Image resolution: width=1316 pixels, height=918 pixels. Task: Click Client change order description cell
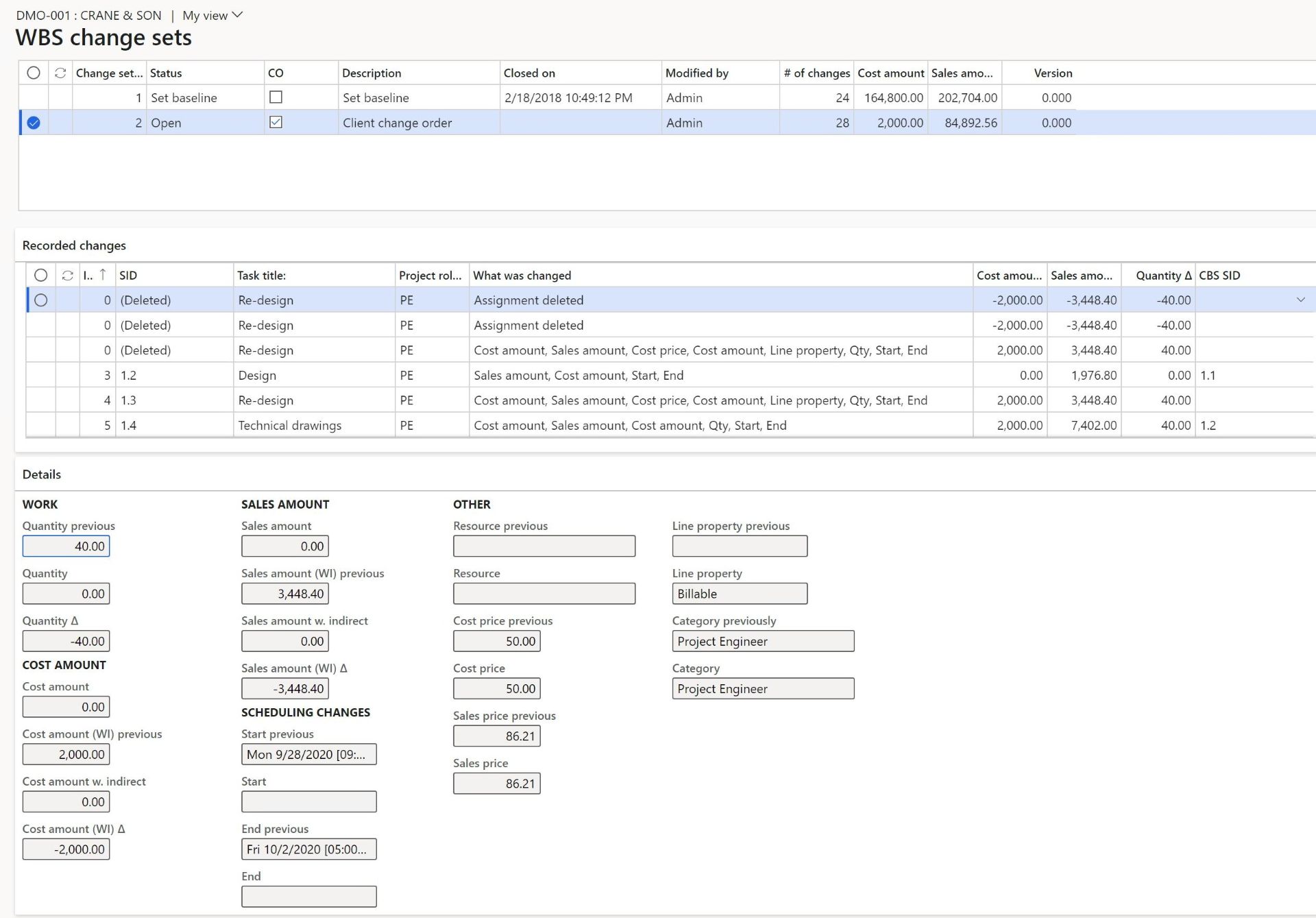point(419,123)
